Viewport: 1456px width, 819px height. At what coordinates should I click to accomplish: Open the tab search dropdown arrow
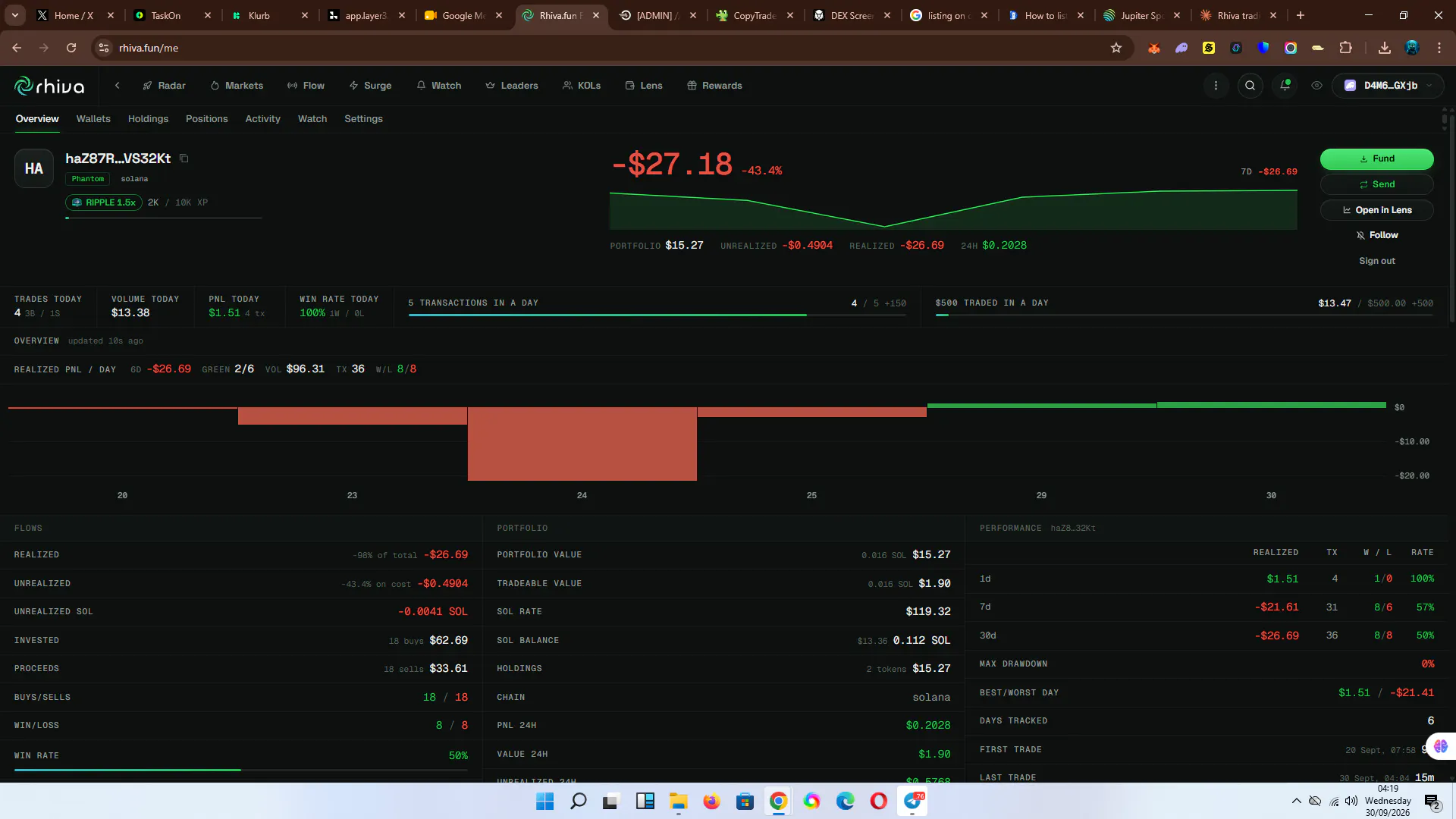pyautogui.click(x=15, y=15)
